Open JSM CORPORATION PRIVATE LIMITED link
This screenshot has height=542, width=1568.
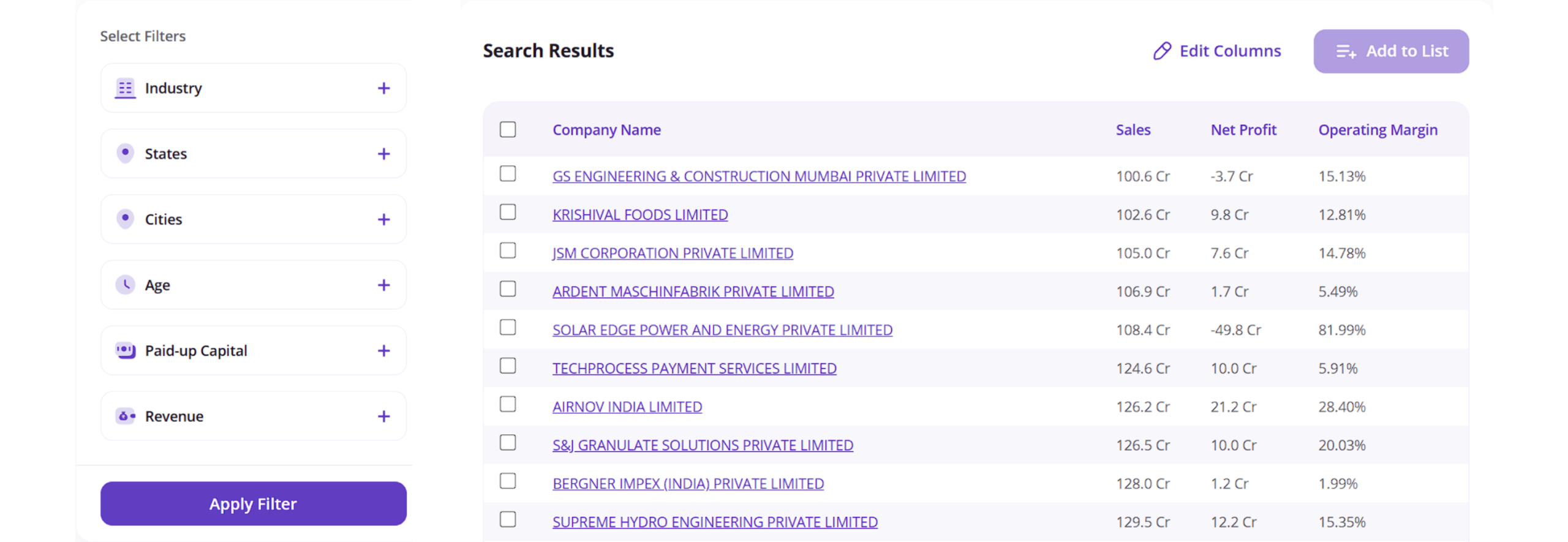[x=672, y=253]
